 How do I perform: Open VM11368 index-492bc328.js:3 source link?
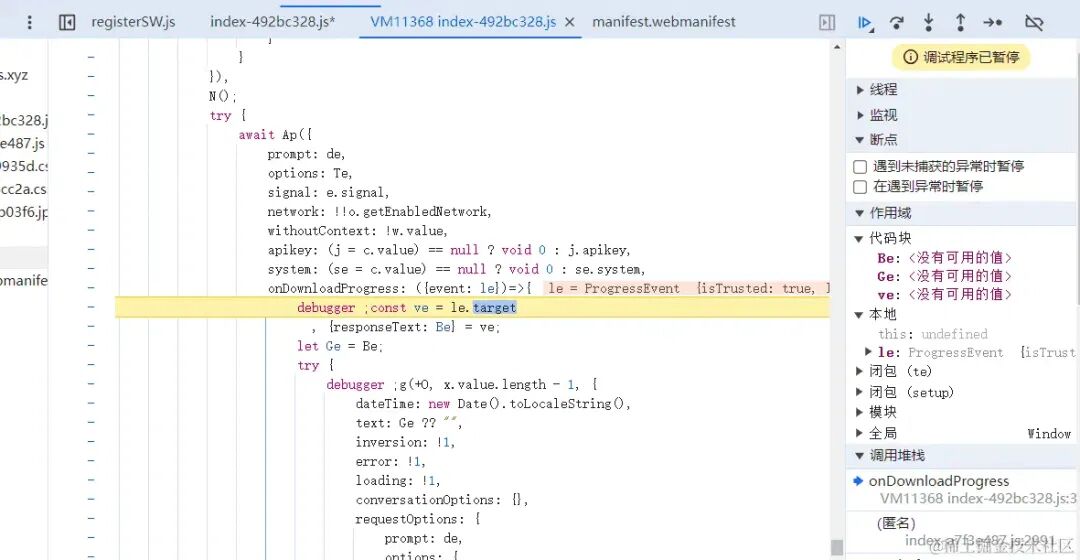coord(978,499)
